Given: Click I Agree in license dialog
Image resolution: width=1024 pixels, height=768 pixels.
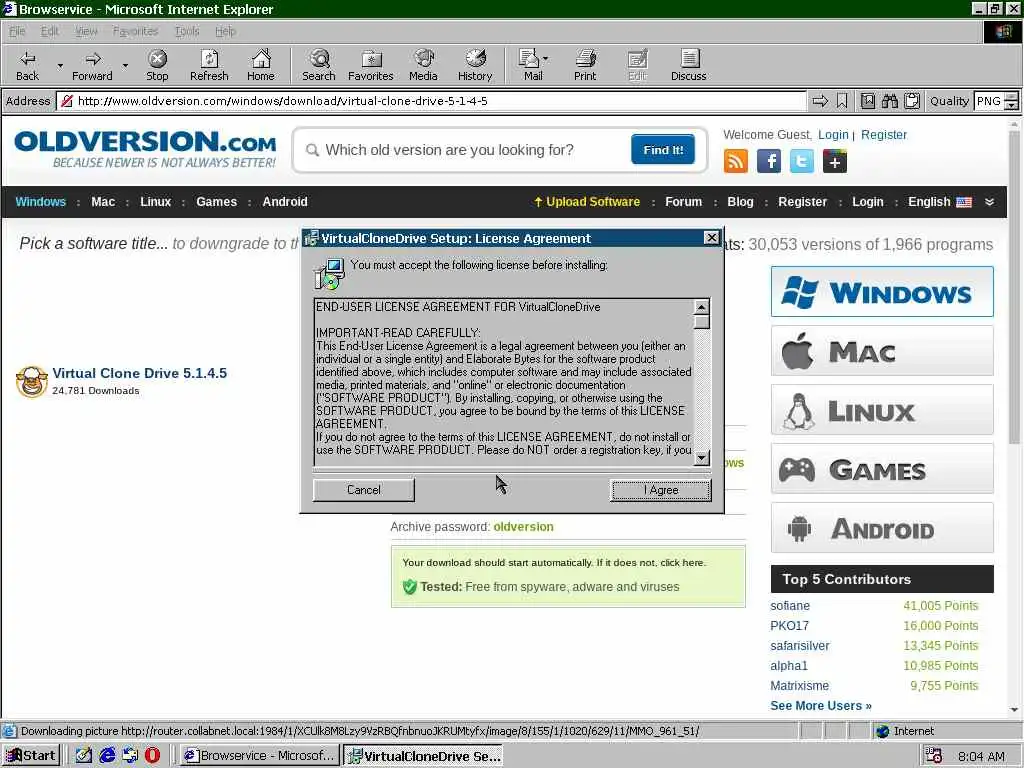Looking at the screenshot, I should pos(661,490).
